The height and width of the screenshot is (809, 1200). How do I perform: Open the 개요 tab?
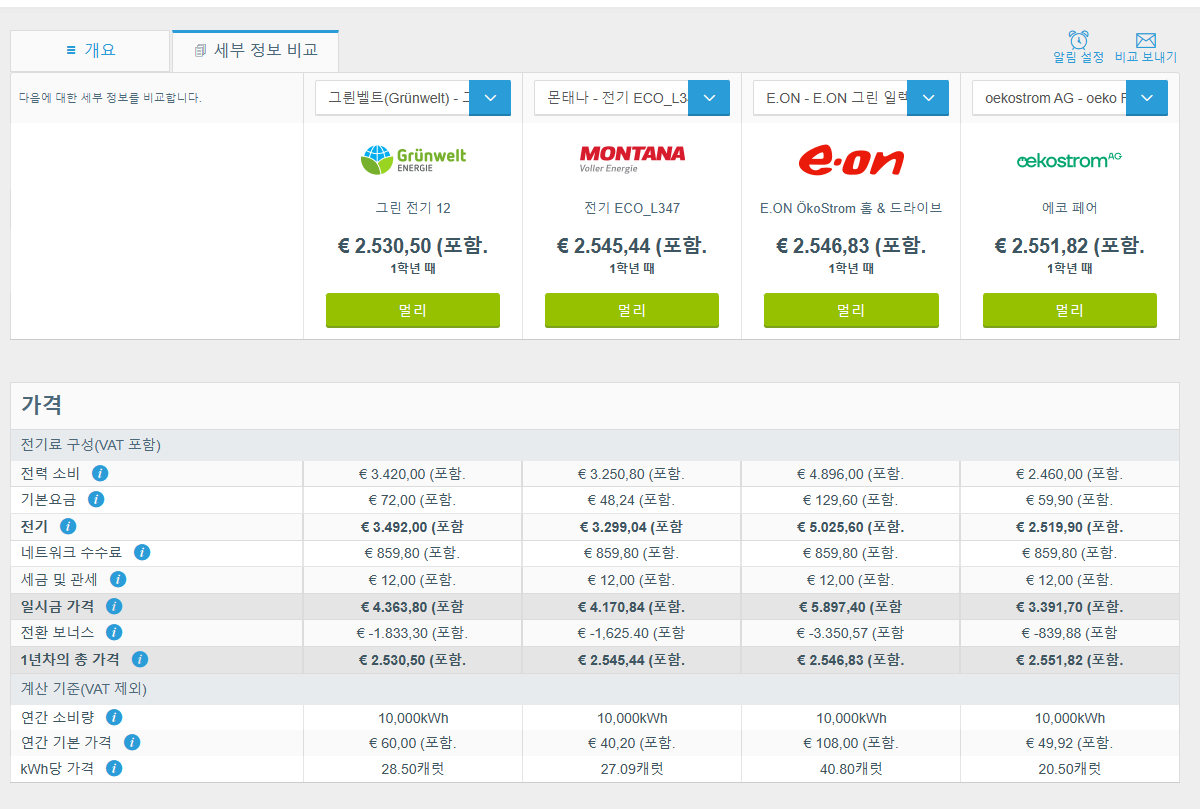(90, 50)
